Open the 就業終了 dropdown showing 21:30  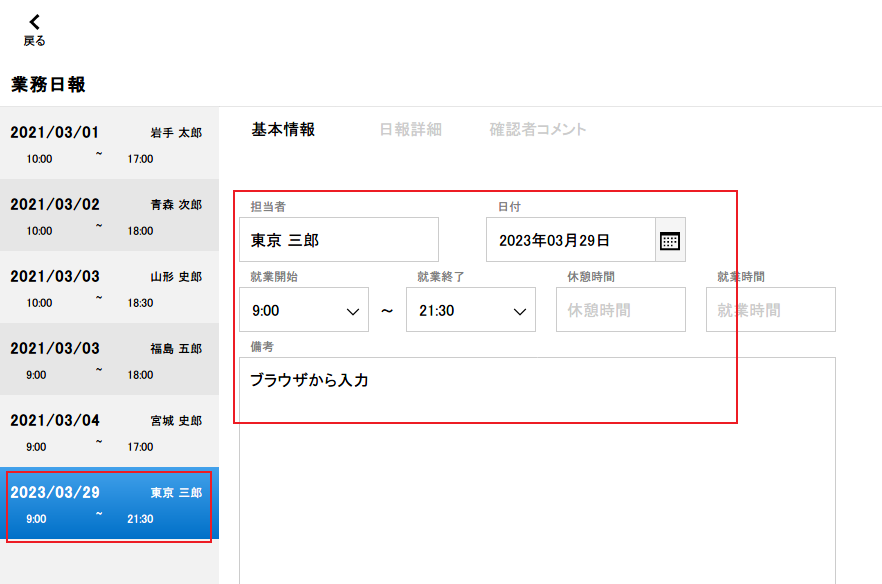coord(471,310)
